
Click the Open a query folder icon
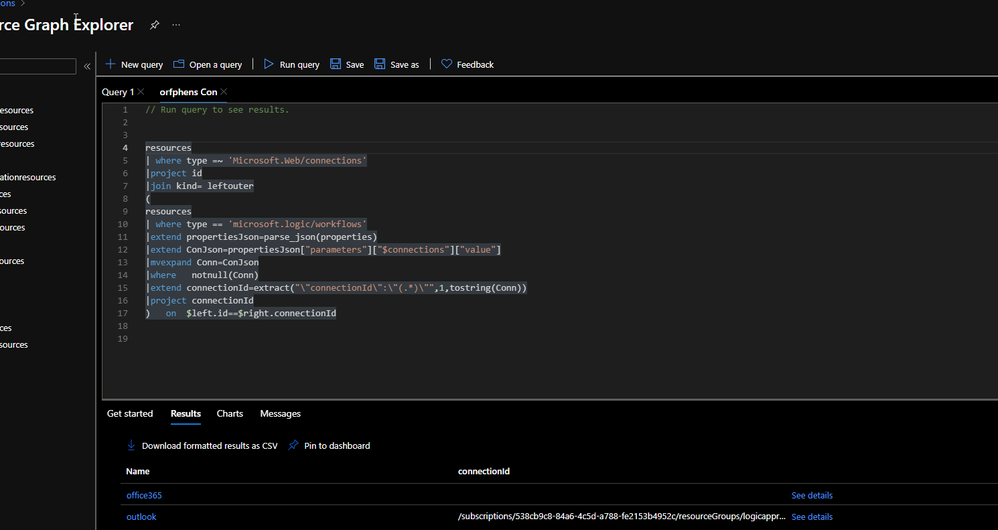pyautogui.click(x=179, y=64)
